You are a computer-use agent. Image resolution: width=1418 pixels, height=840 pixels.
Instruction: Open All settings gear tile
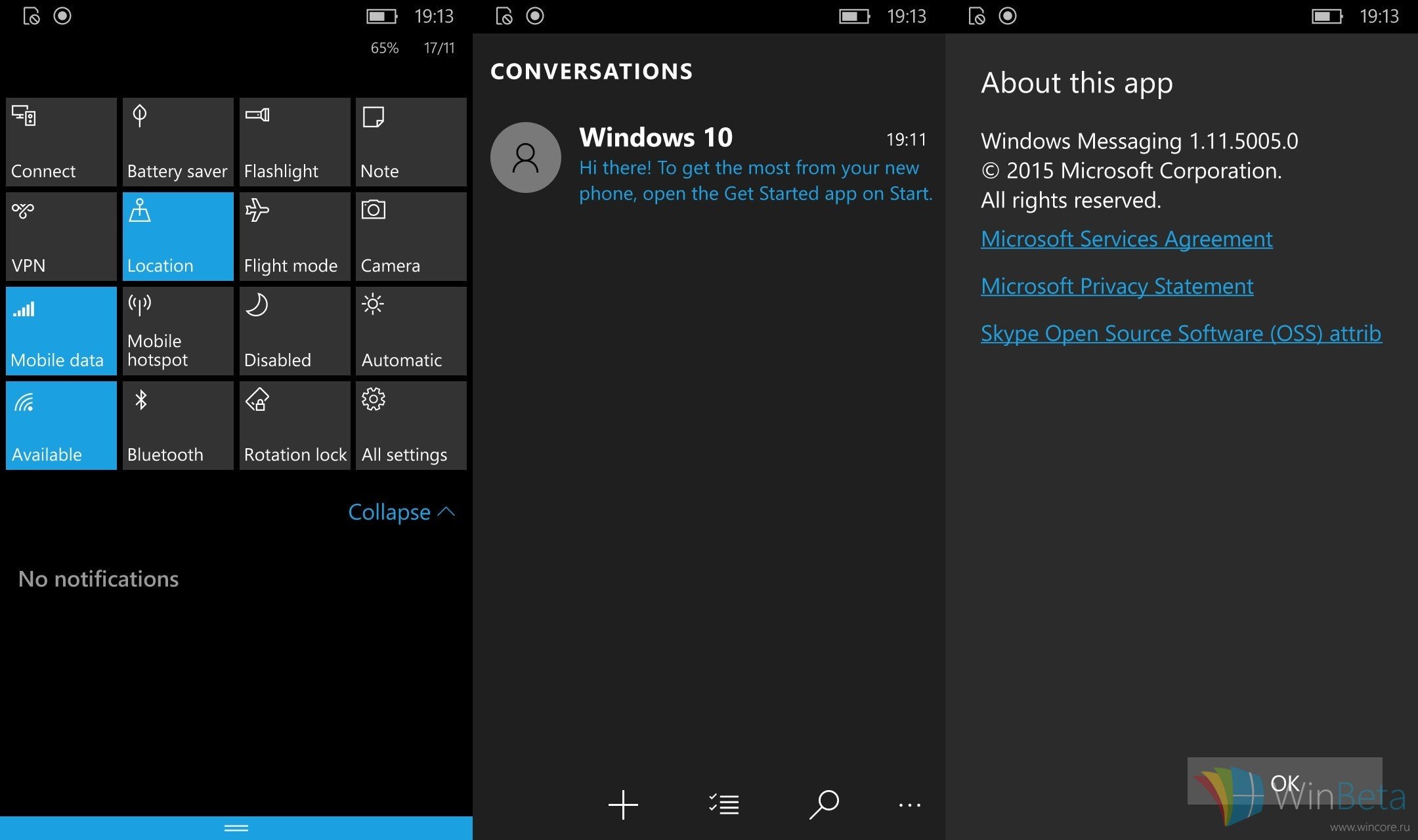point(411,426)
